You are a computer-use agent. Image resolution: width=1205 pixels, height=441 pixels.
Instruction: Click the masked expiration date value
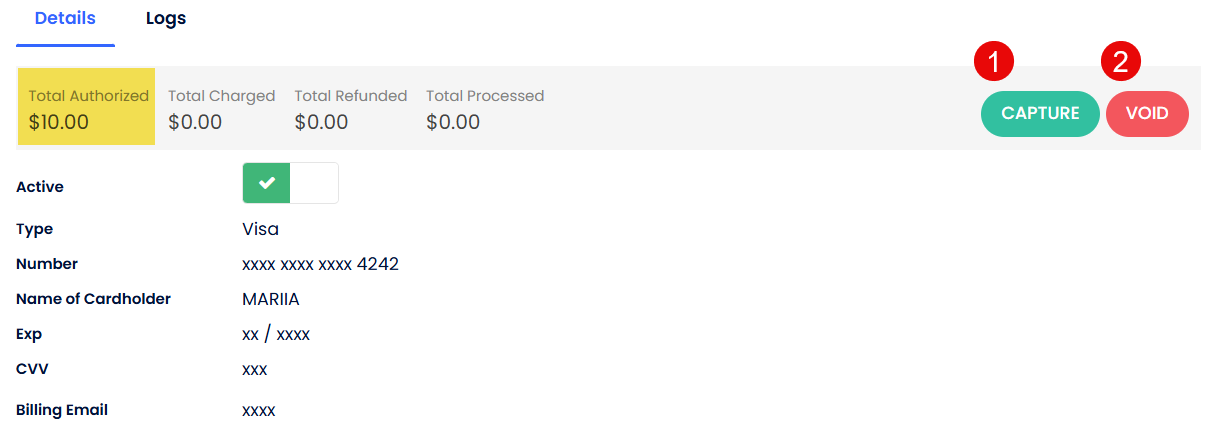(x=276, y=334)
